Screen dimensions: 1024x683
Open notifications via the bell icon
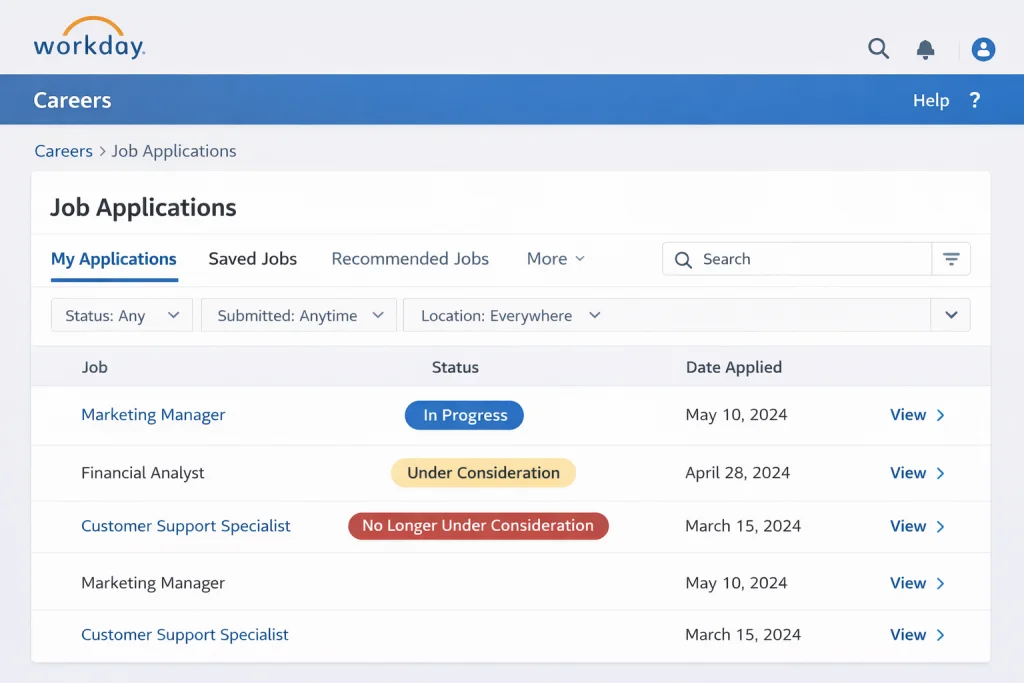coord(926,48)
